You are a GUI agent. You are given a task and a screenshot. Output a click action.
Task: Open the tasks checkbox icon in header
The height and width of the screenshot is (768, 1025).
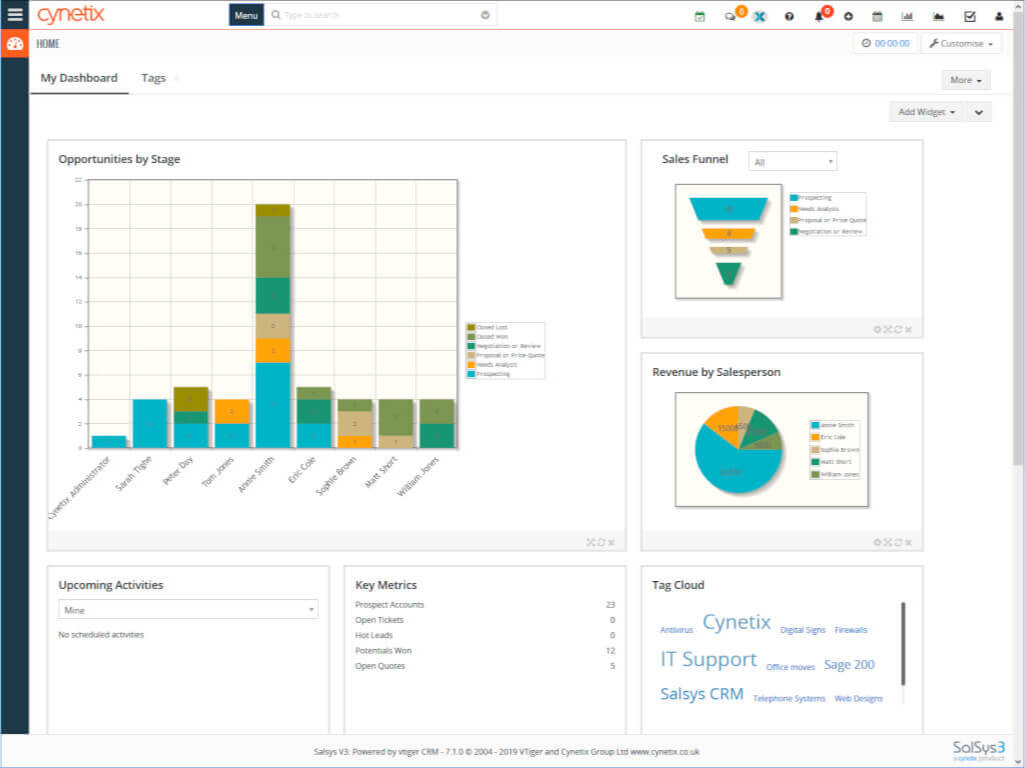[x=969, y=16]
